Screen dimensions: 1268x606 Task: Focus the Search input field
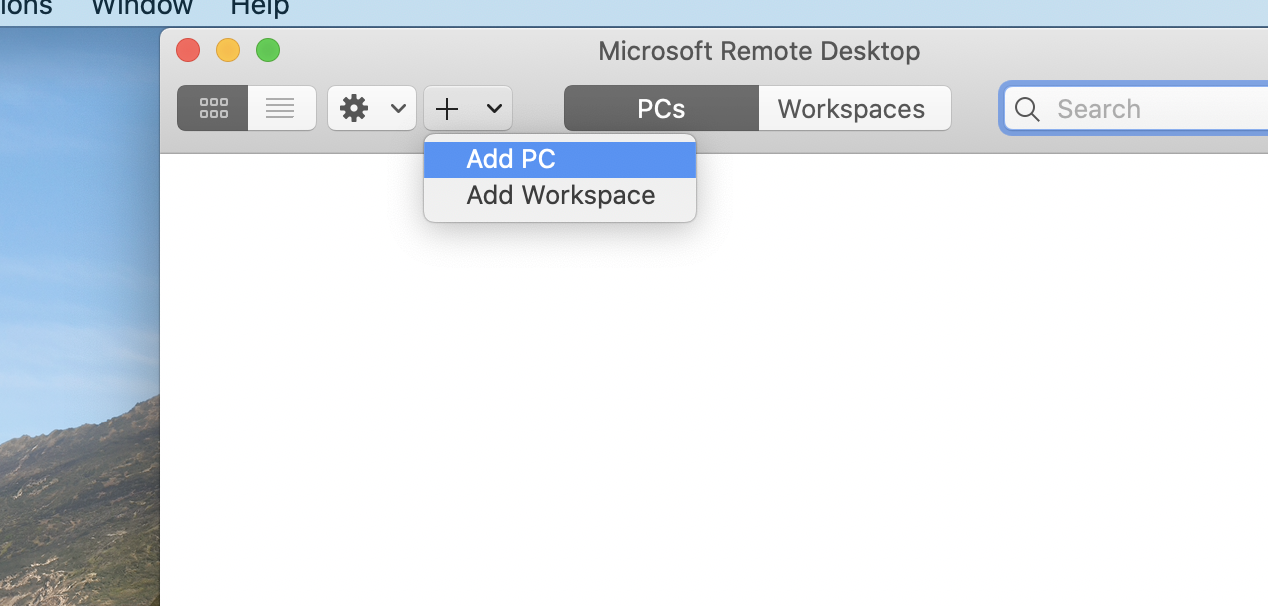point(1150,108)
